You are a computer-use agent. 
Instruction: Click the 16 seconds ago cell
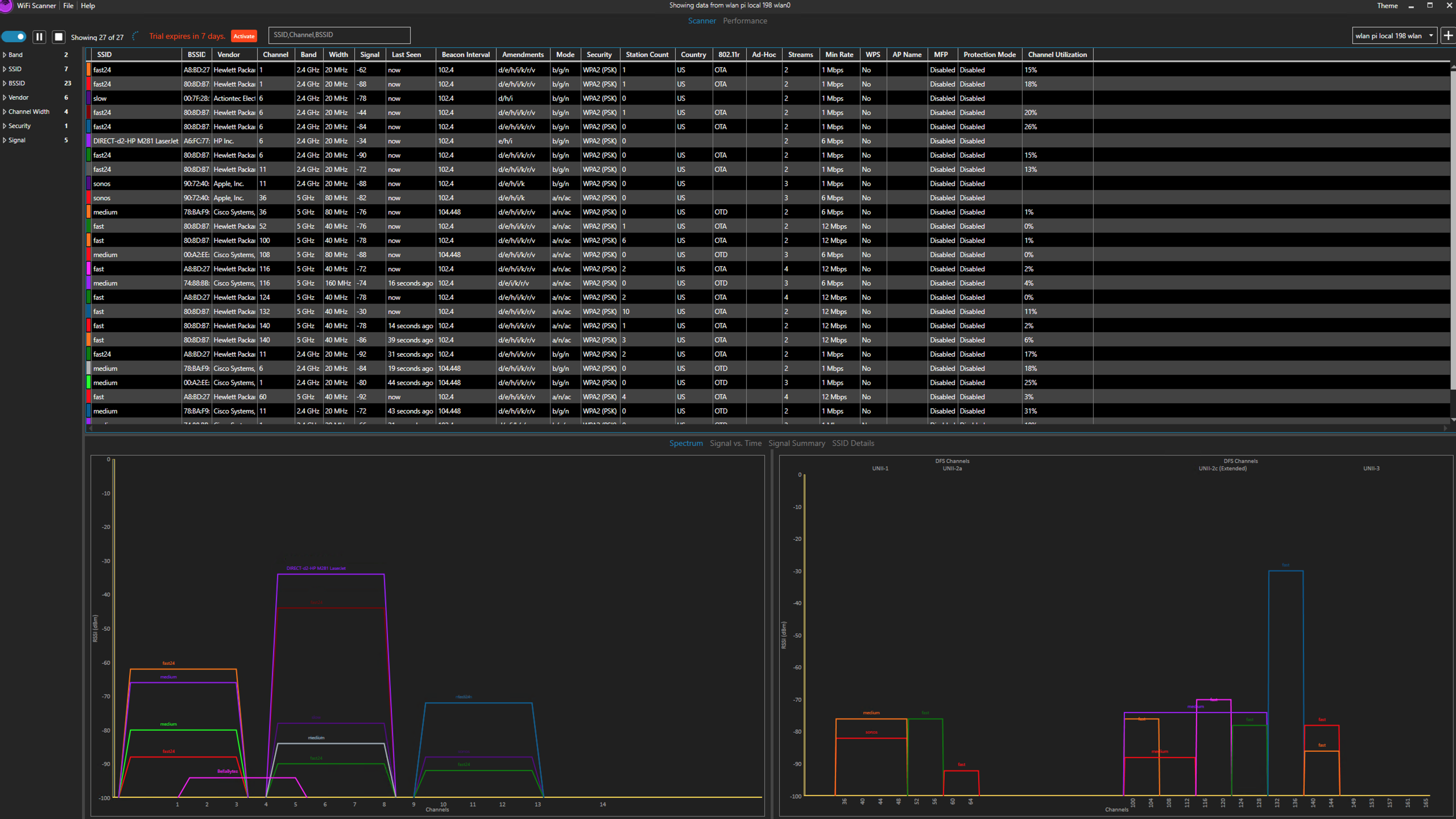(410, 283)
